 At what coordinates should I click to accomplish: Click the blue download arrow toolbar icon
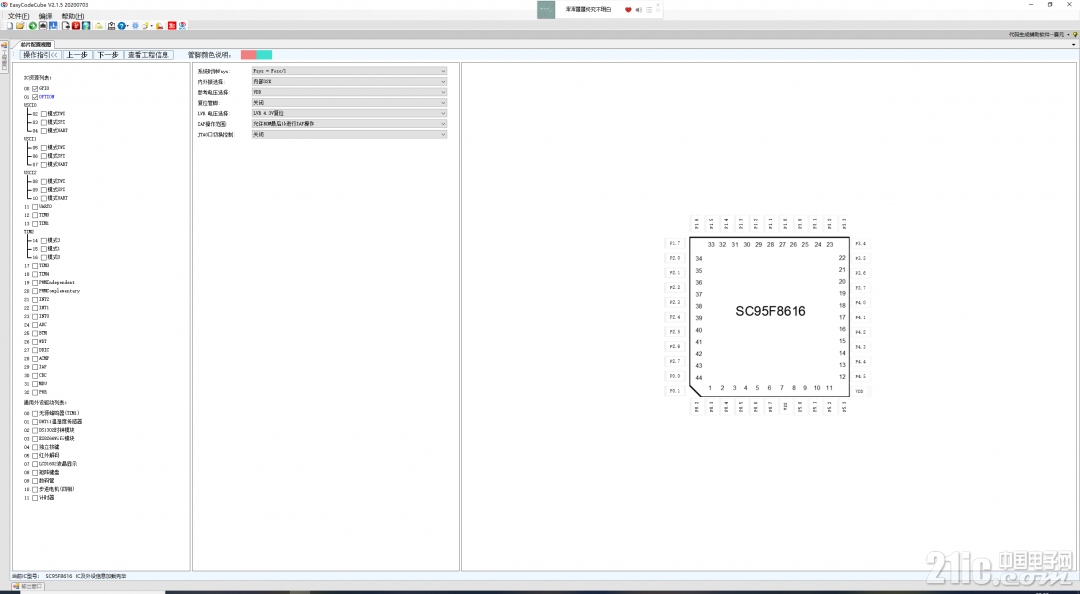coord(53,25)
